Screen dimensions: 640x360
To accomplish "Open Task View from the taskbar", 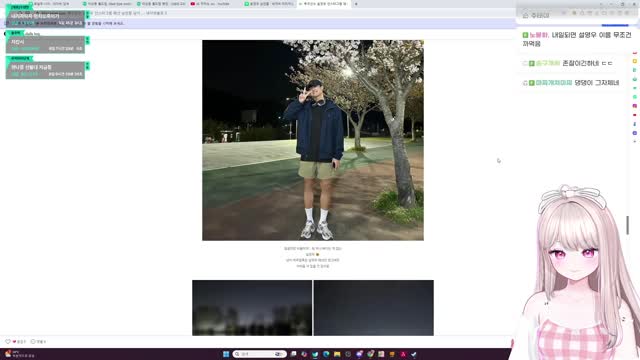I will [293, 354].
